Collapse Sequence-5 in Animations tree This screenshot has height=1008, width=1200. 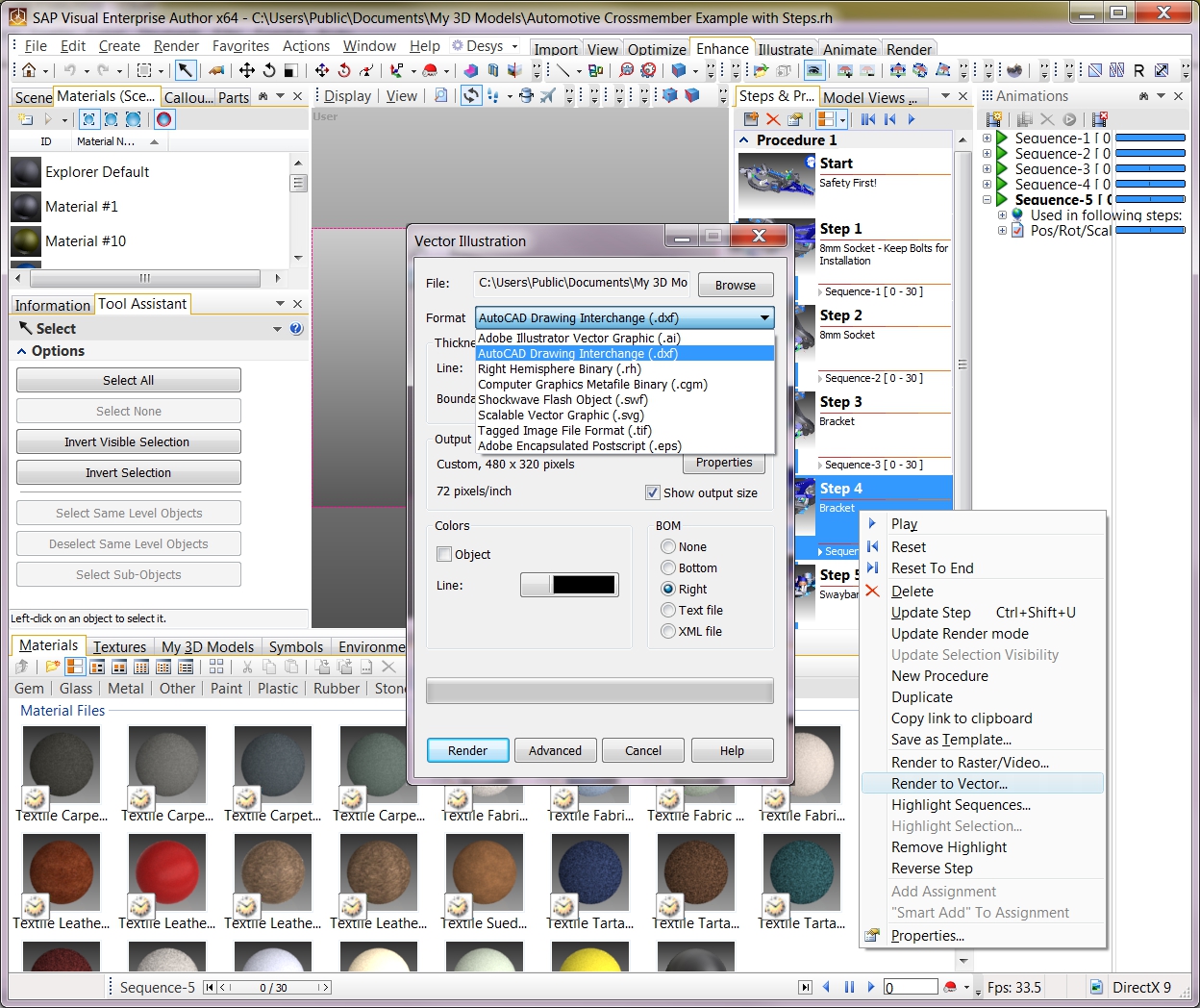coord(987,200)
